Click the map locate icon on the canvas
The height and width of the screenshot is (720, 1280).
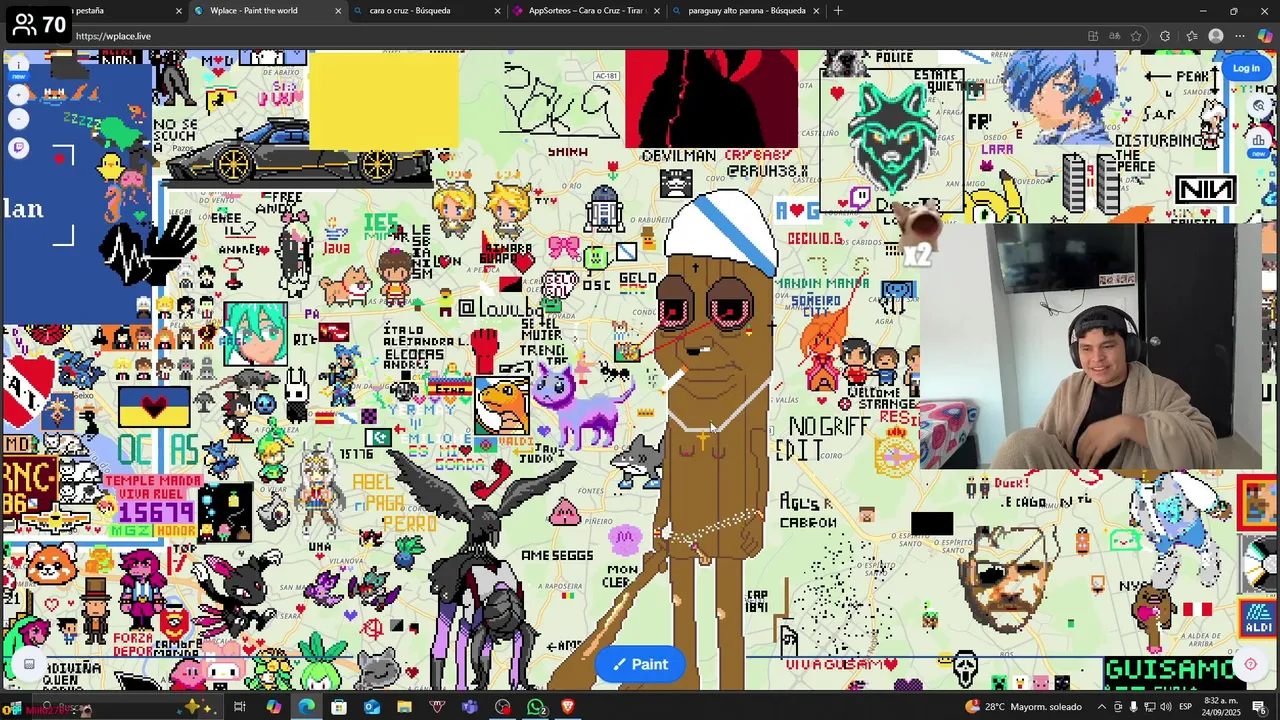[1250, 664]
